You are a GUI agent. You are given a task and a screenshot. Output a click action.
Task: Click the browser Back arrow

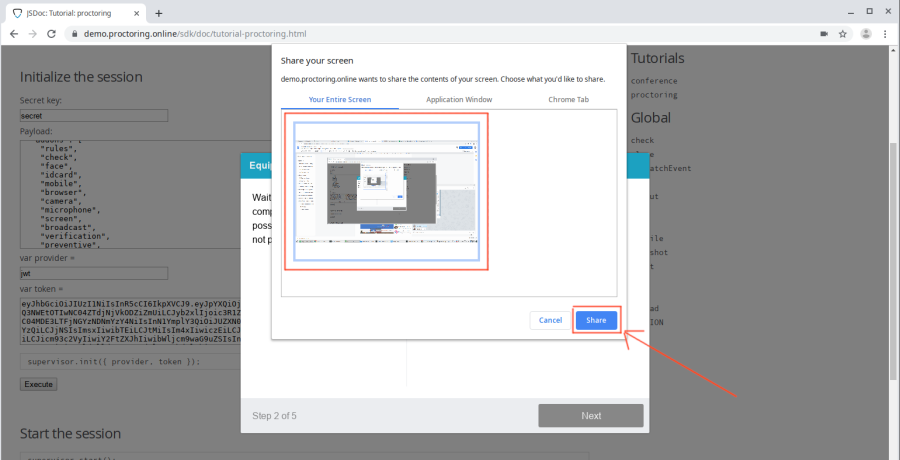click(x=14, y=34)
